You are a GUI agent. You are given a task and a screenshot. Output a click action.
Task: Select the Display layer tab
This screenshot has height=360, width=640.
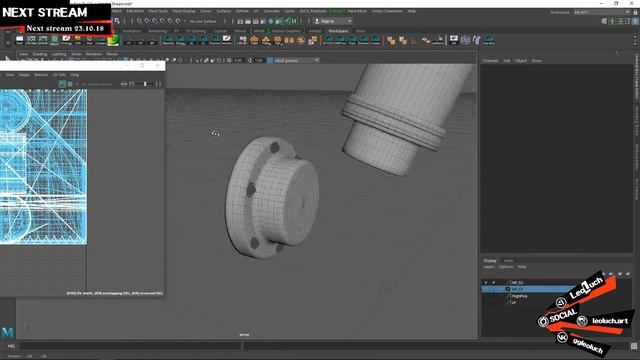click(490, 260)
